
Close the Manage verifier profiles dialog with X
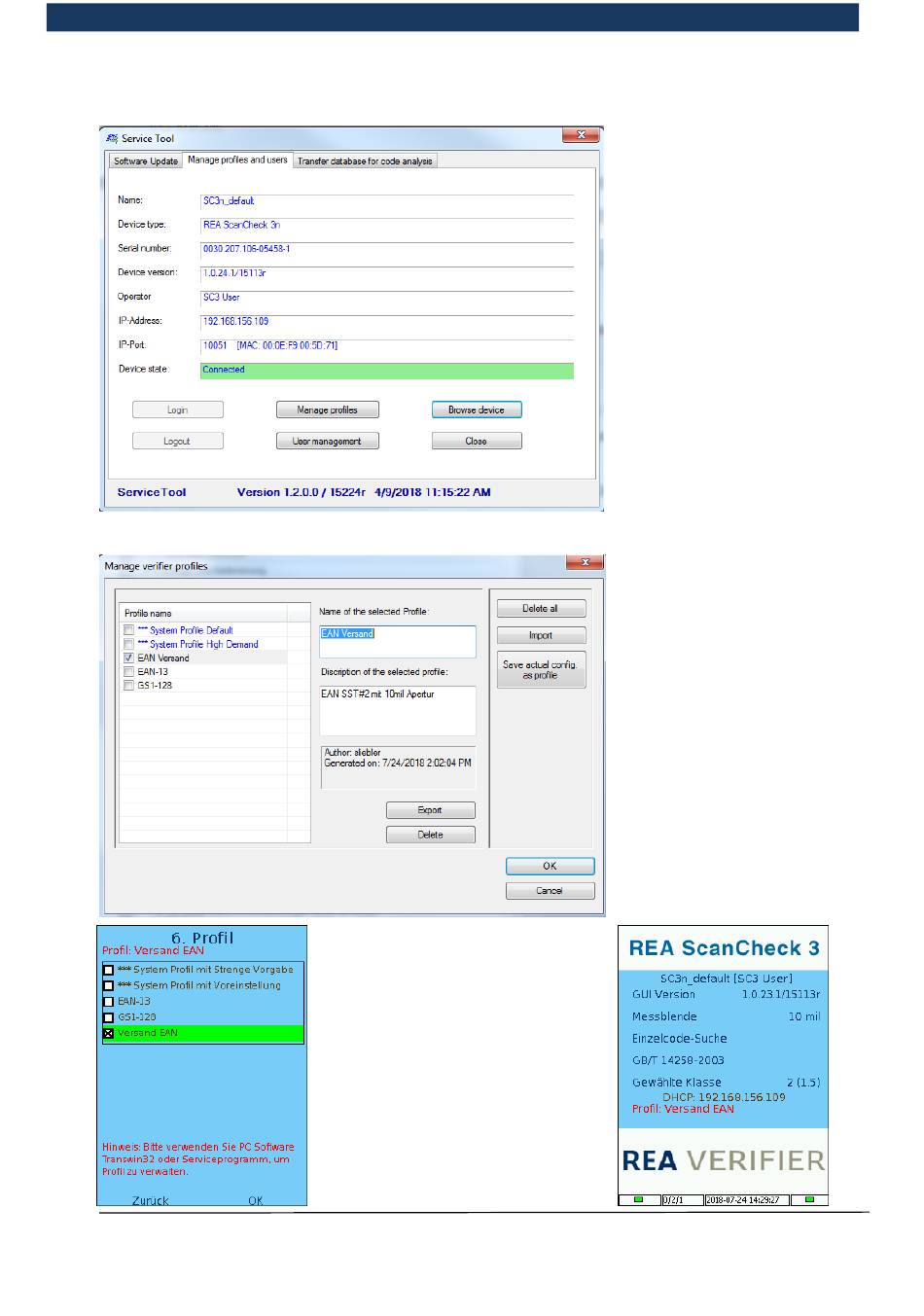click(x=585, y=562)
